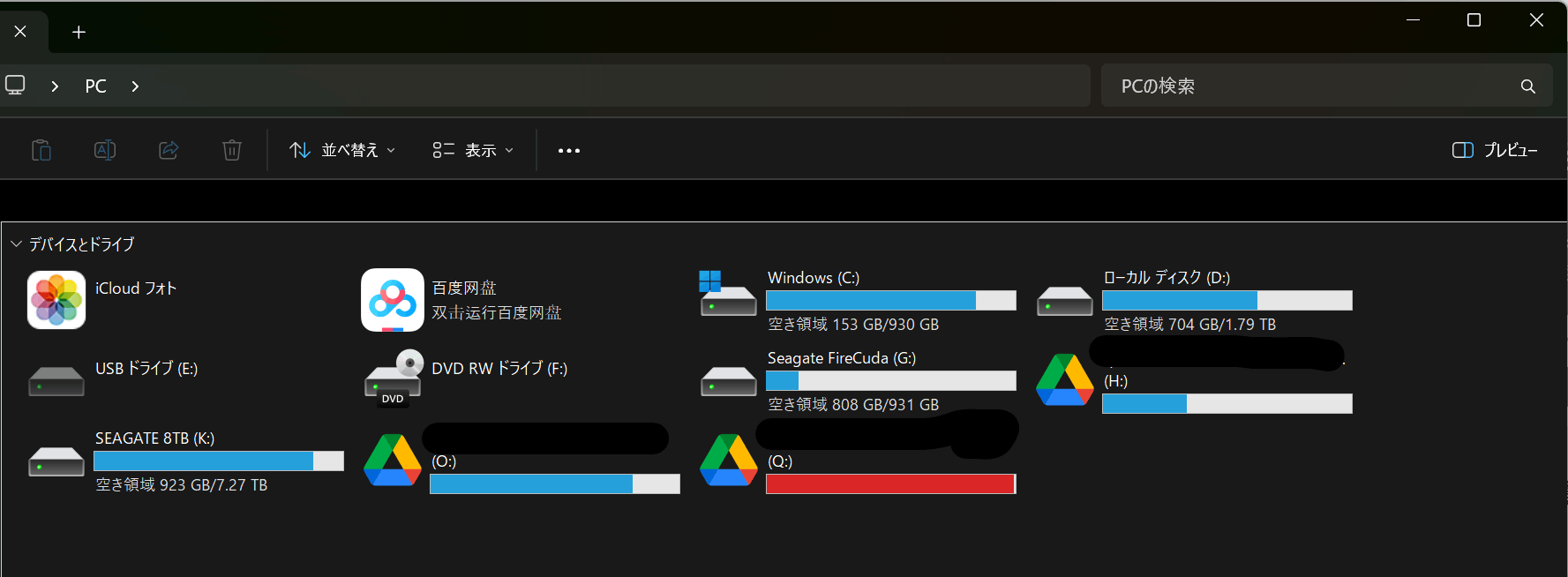Collapse the デバイスとドライブ group

pos(16,244)
